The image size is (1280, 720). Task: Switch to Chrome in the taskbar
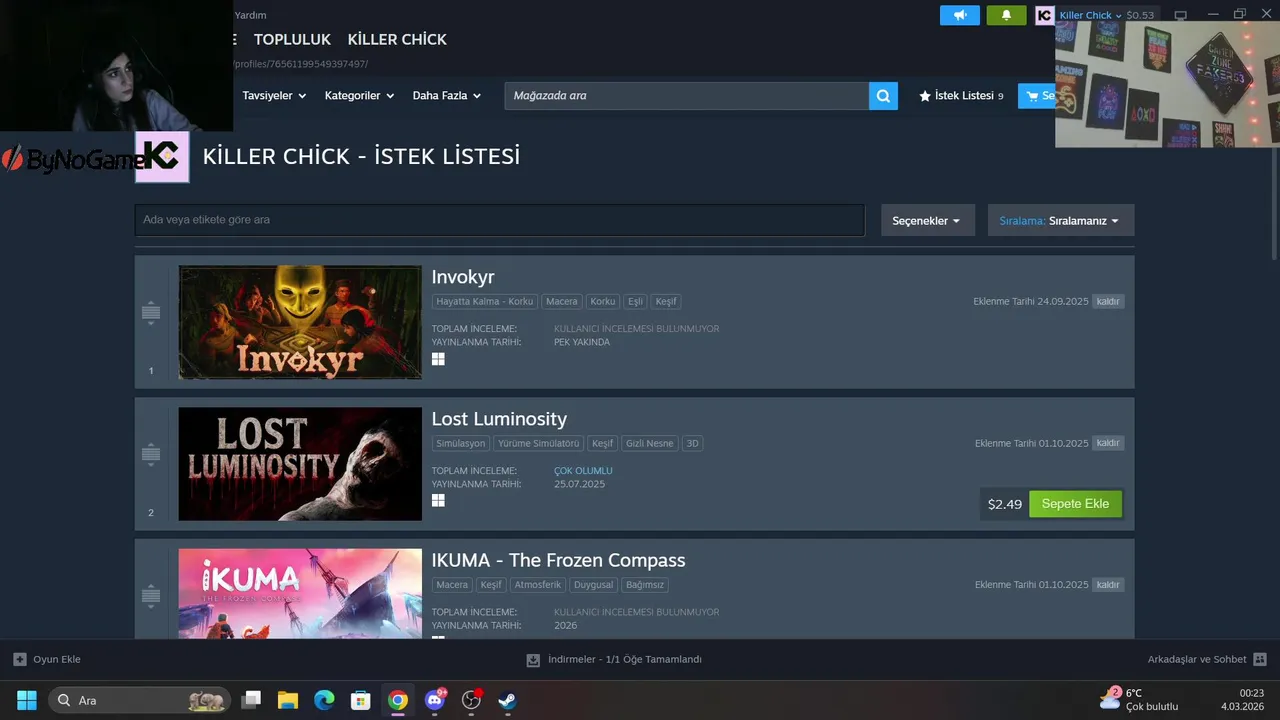[398, 700]
